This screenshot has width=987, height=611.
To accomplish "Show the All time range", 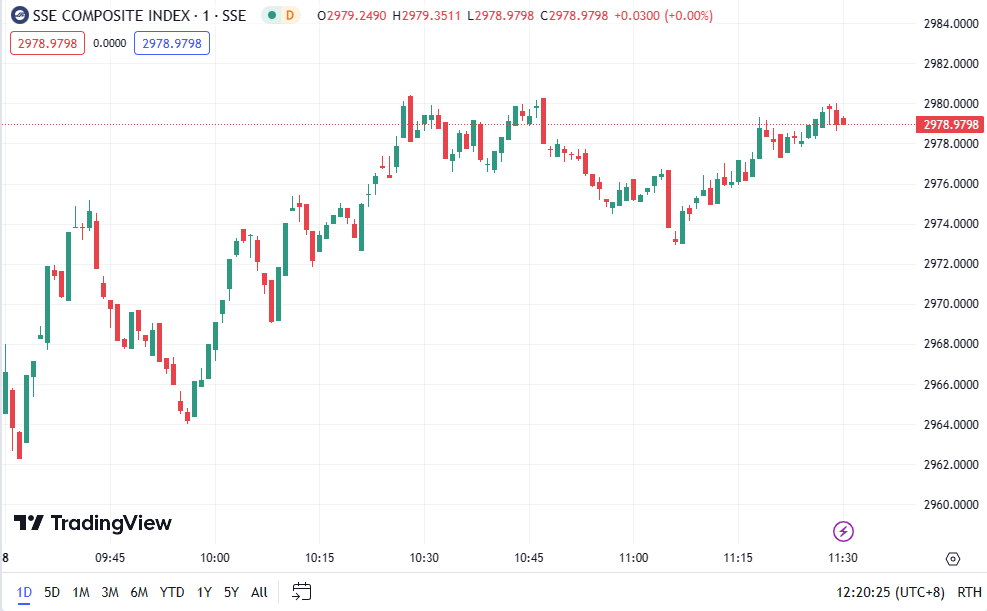I will point(259,592).
